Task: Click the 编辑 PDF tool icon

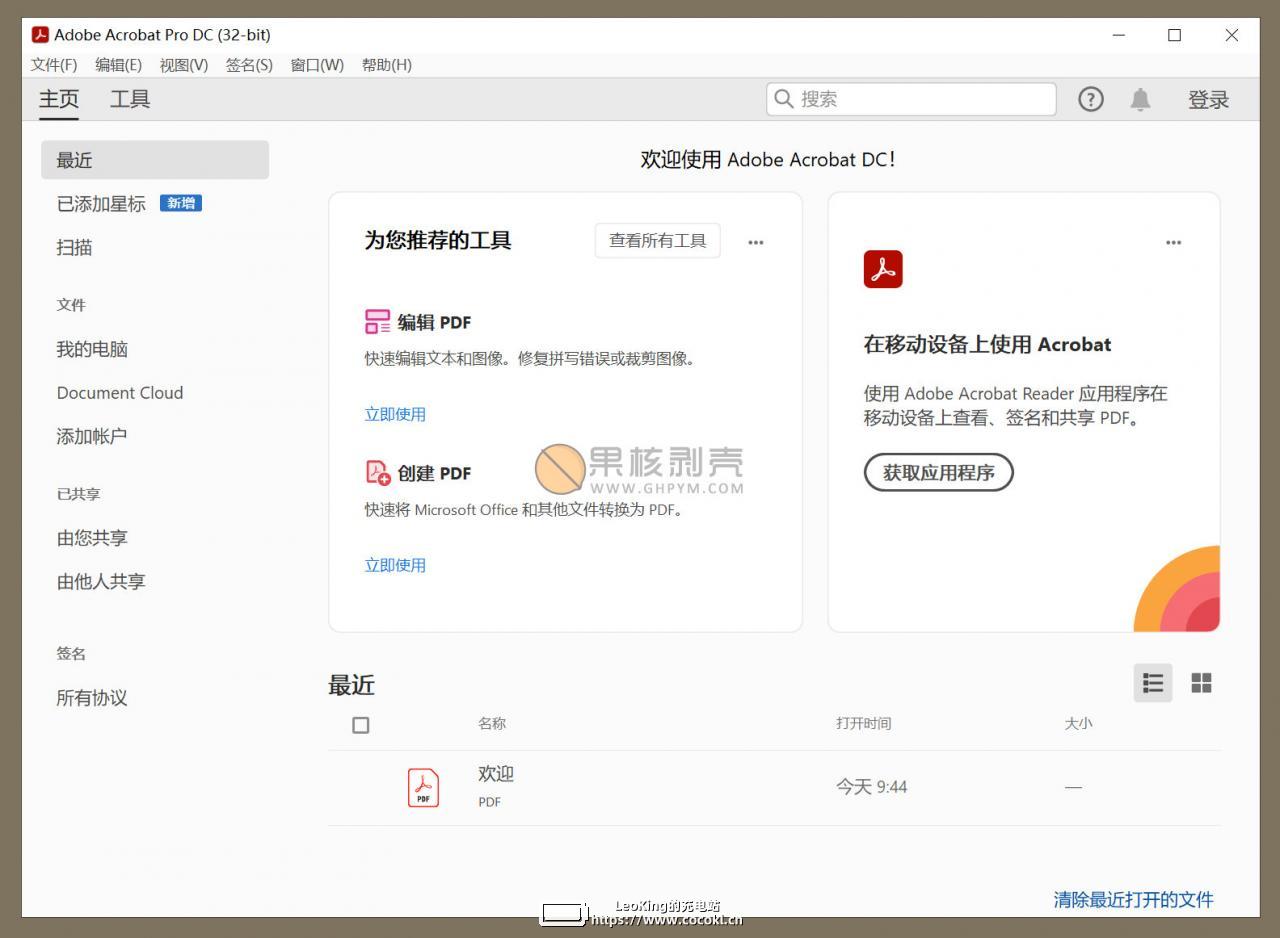Action: click(378, 322)
